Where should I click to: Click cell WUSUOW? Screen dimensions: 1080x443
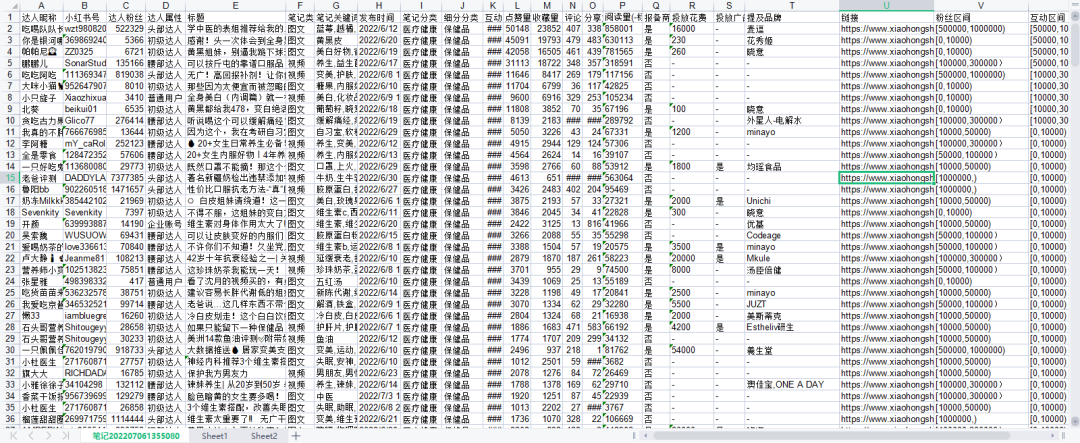85,235
